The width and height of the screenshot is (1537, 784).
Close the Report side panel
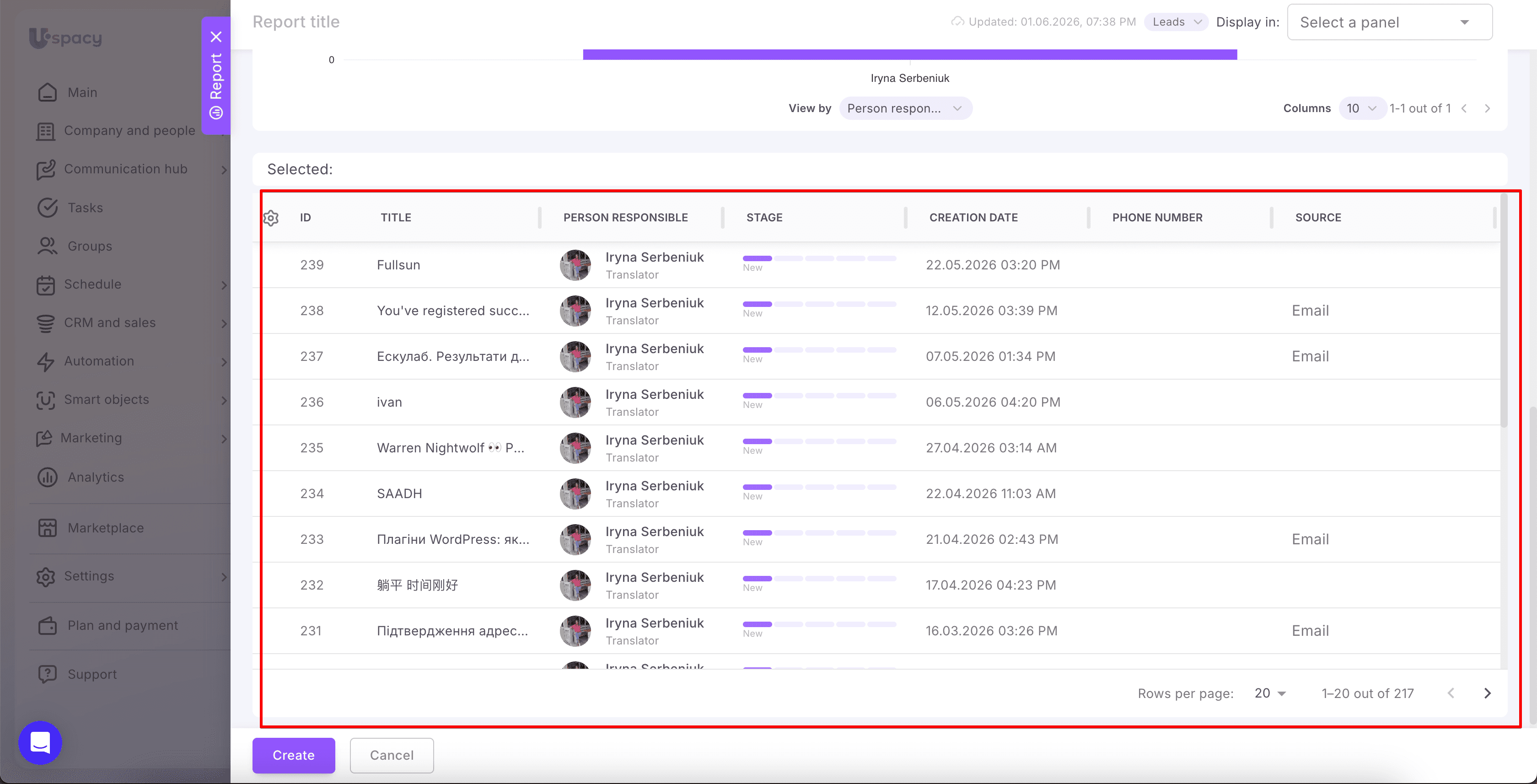click(x=216, y=37)
